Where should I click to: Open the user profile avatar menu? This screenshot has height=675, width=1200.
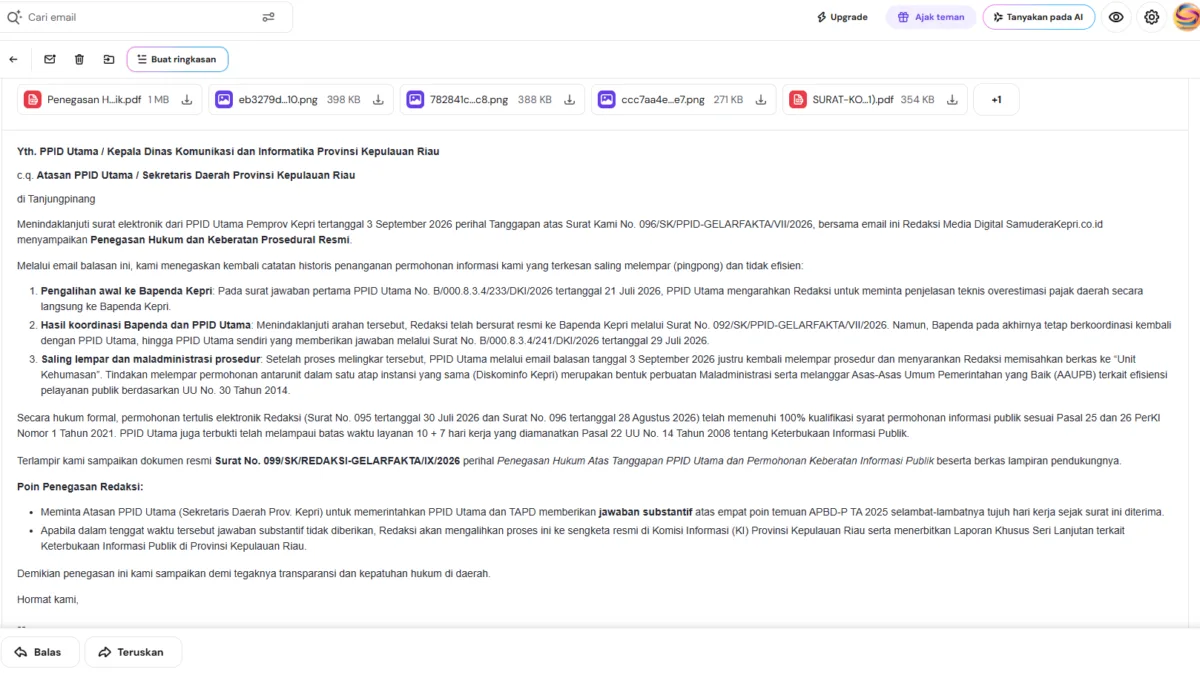click(x=1185, y=17)
